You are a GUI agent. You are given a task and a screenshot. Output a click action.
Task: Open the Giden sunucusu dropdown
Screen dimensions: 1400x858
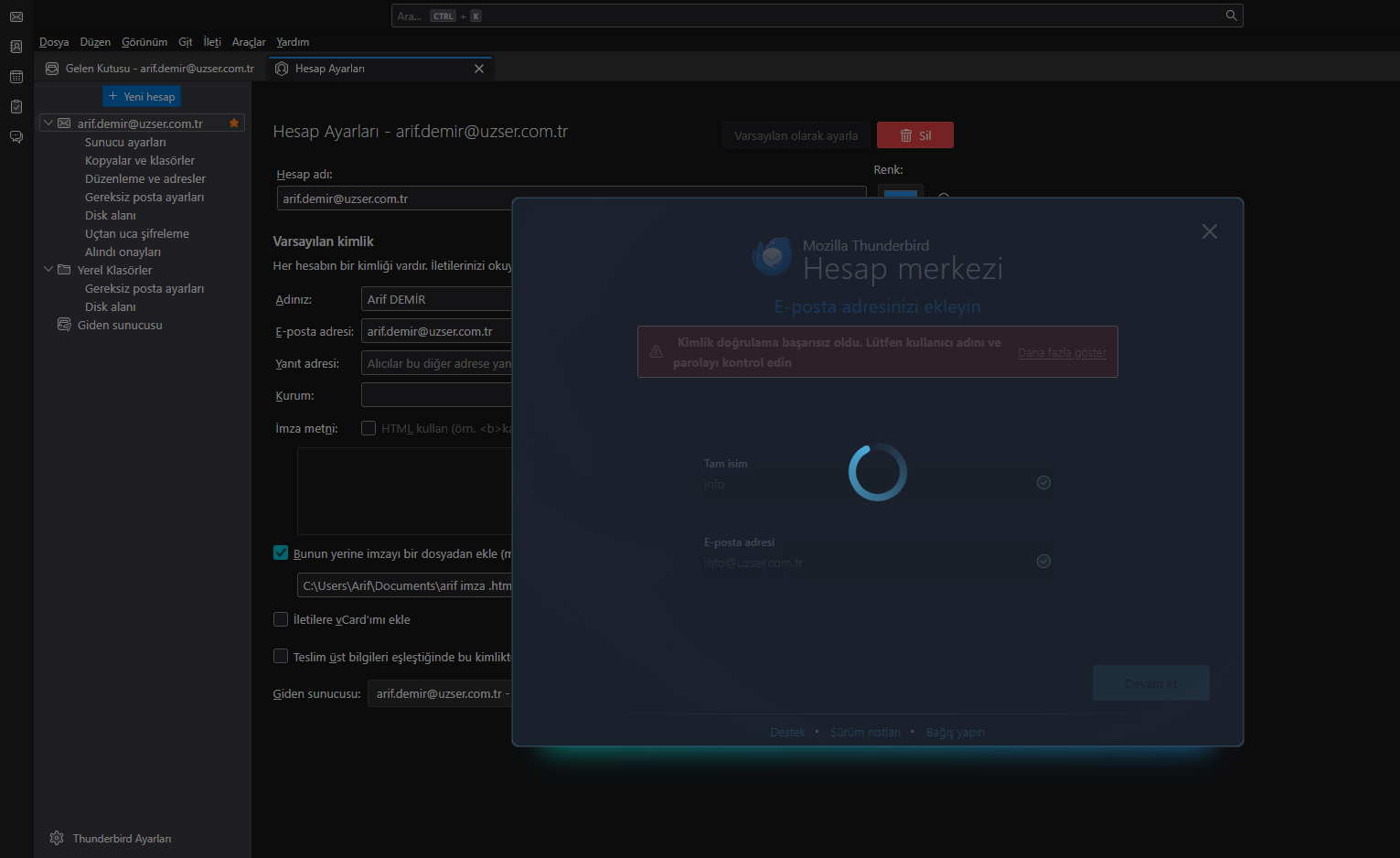tap(441, 693)
